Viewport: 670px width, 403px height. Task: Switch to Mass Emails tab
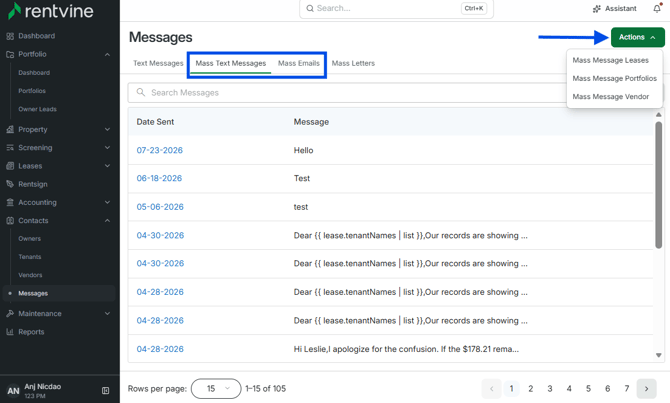click(299, 63)
